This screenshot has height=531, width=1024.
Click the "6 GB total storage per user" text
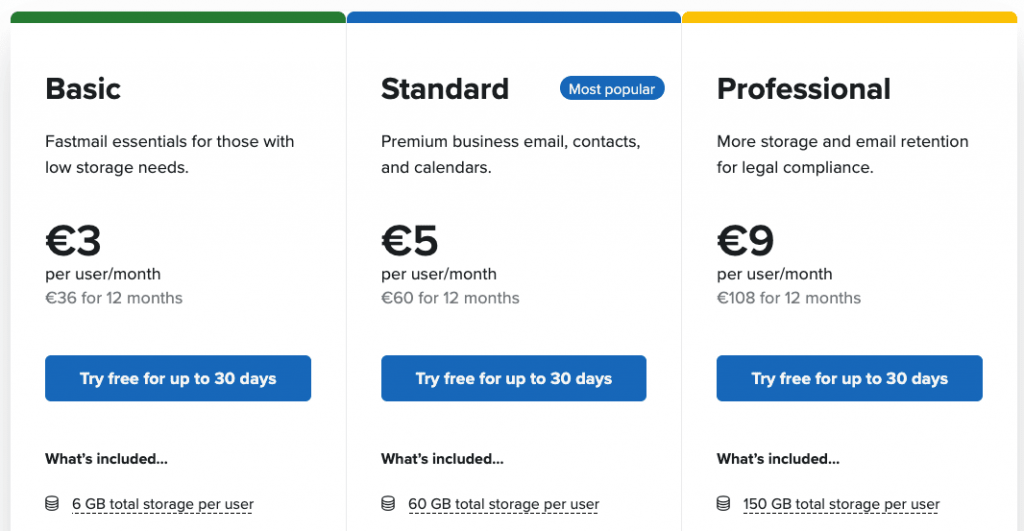tap(163, 504)
